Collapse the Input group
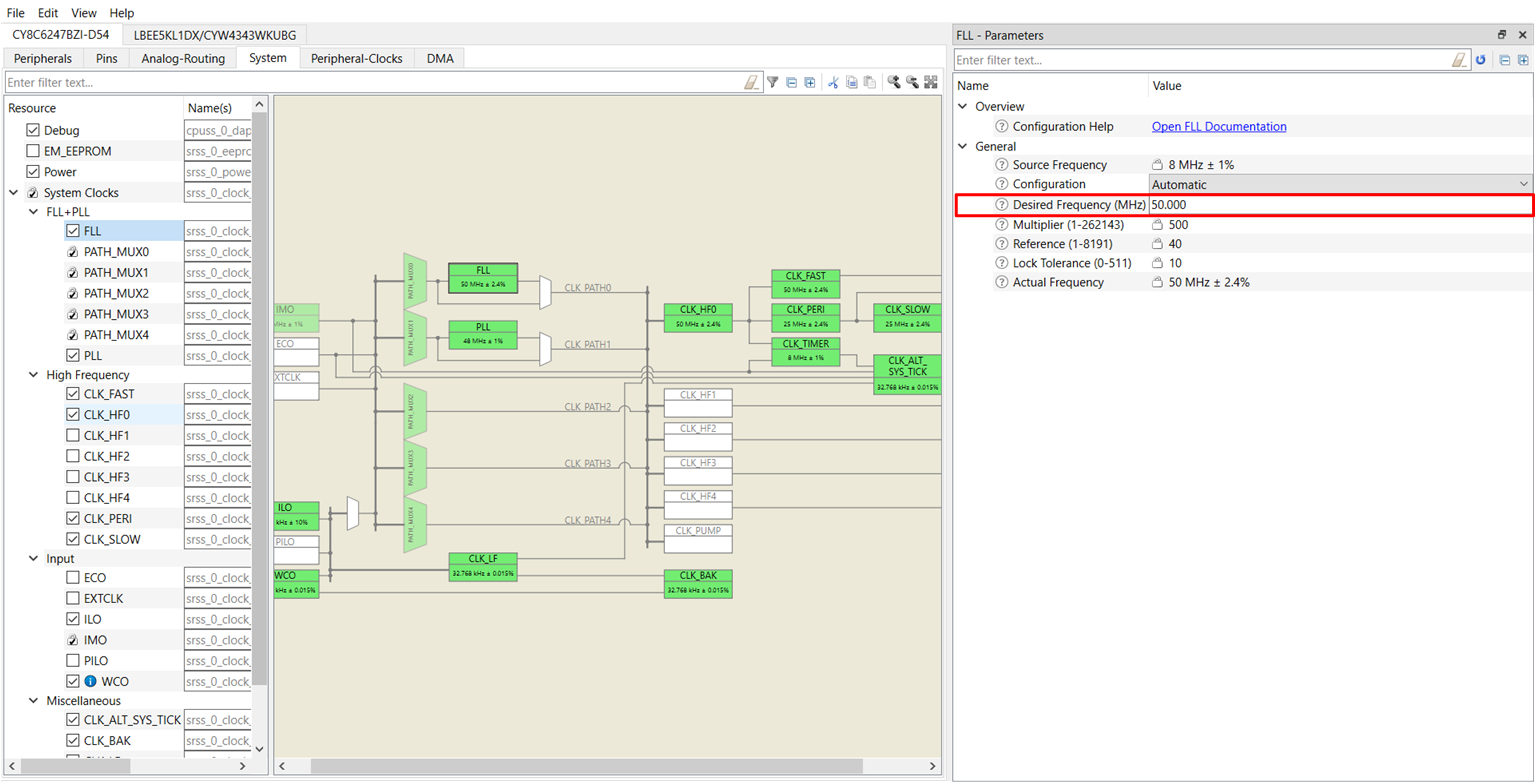This screenshot has width=1536, height=783. (x=33, y=558)
